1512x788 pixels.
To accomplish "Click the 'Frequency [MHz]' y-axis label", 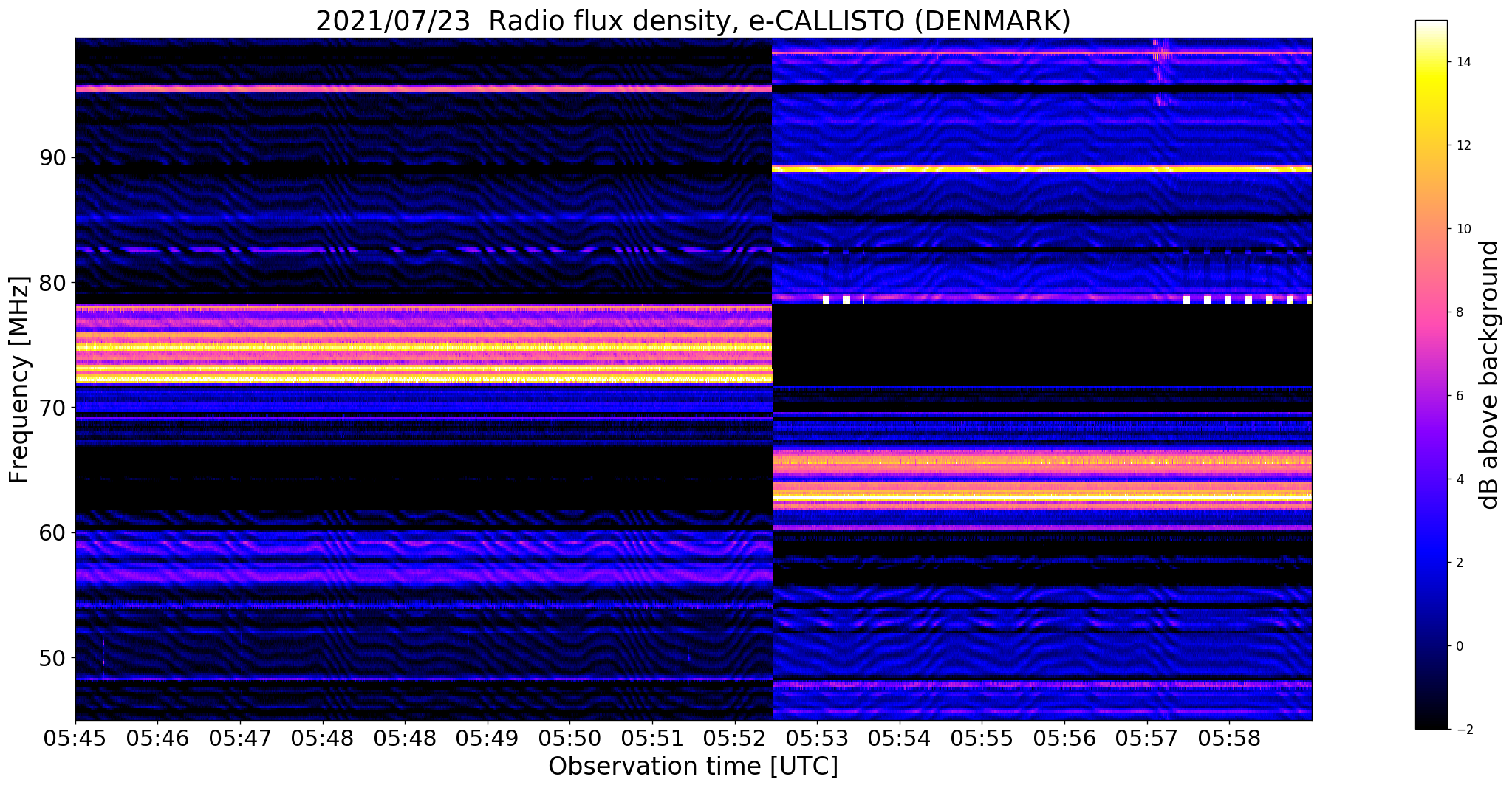I will (19, 380).
